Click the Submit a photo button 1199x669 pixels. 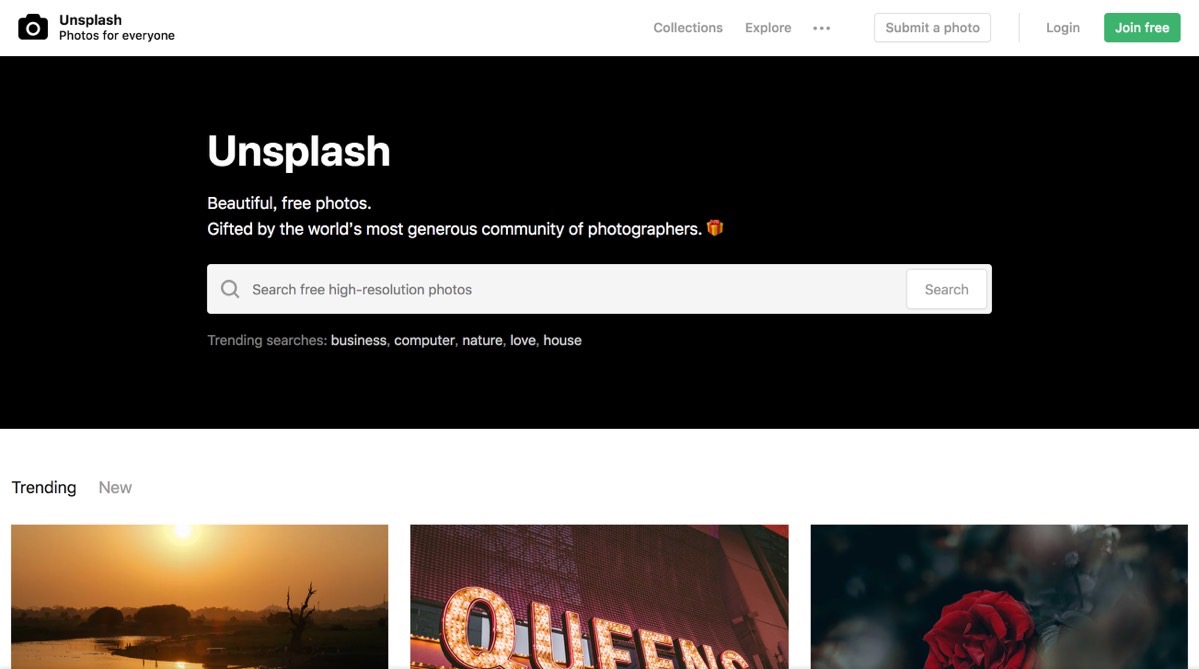(x=932, y=28)
